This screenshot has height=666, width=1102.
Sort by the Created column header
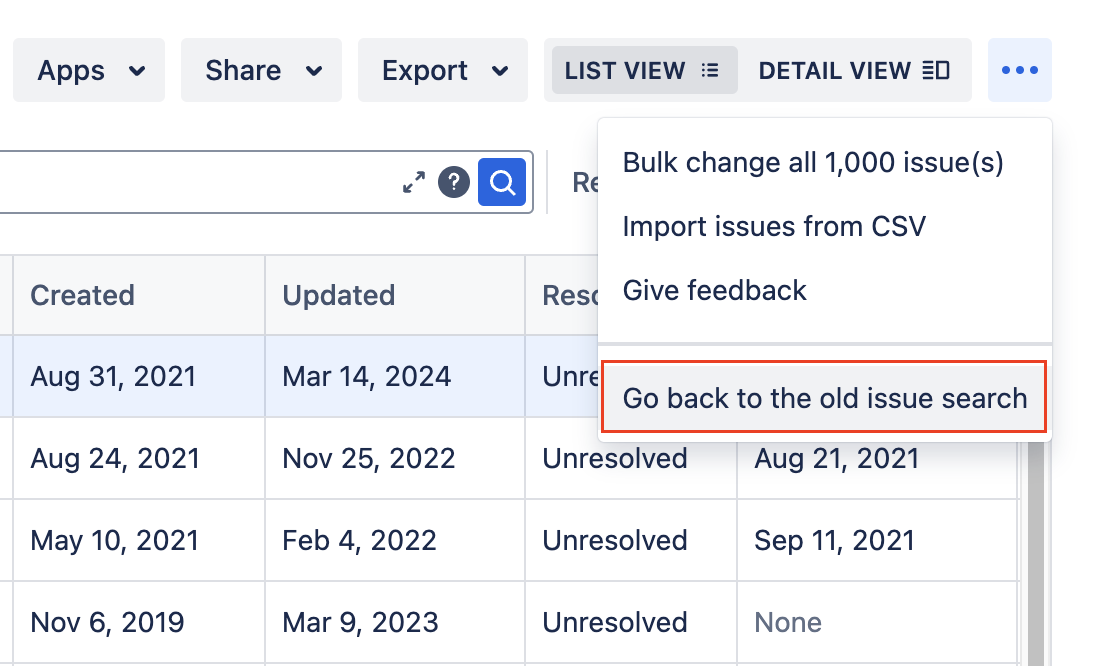pyautogui.click(x=82, y=295)
